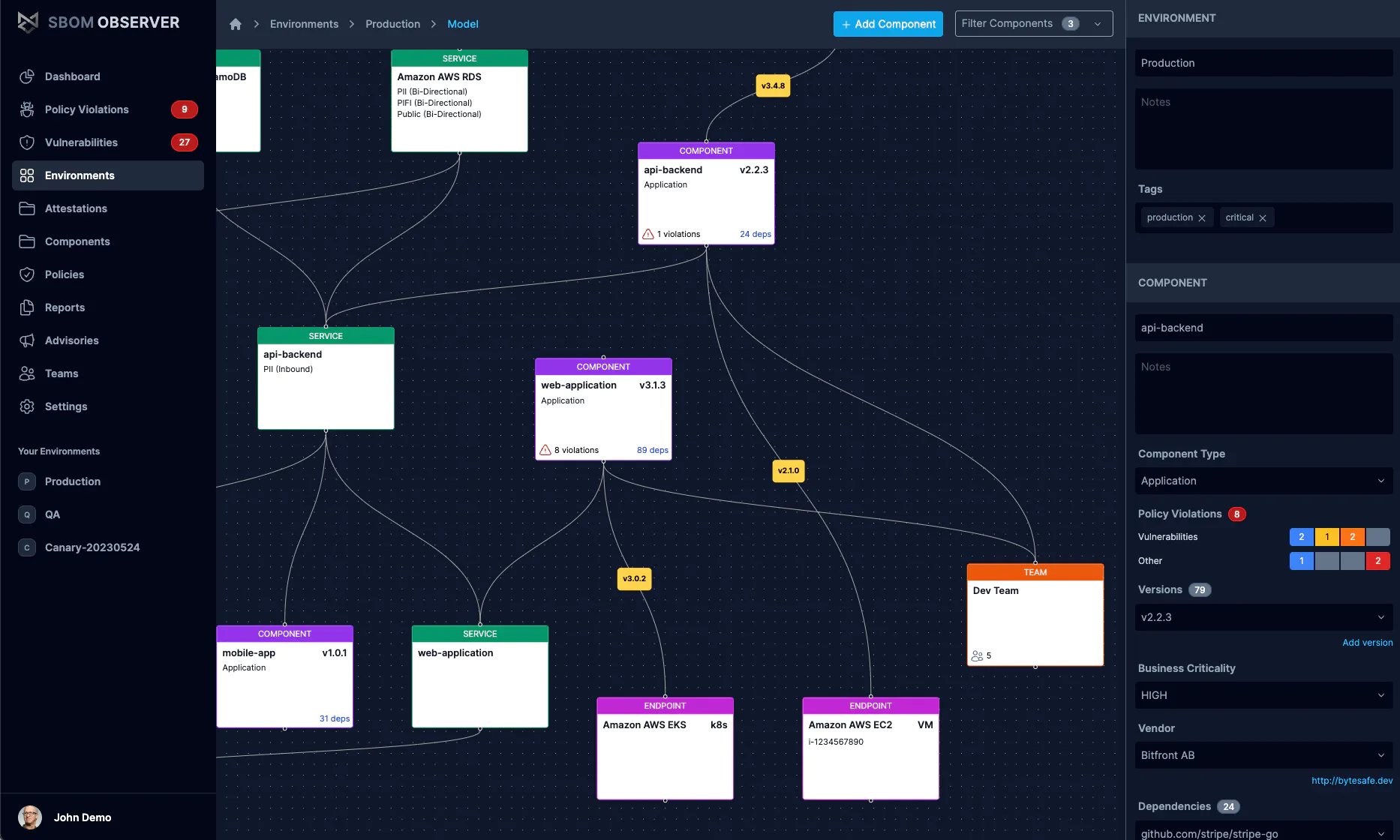This screenshot has height=840, width=1400.
Task: Remove the critical tag with its X
Action: (x=1263, y=218)
